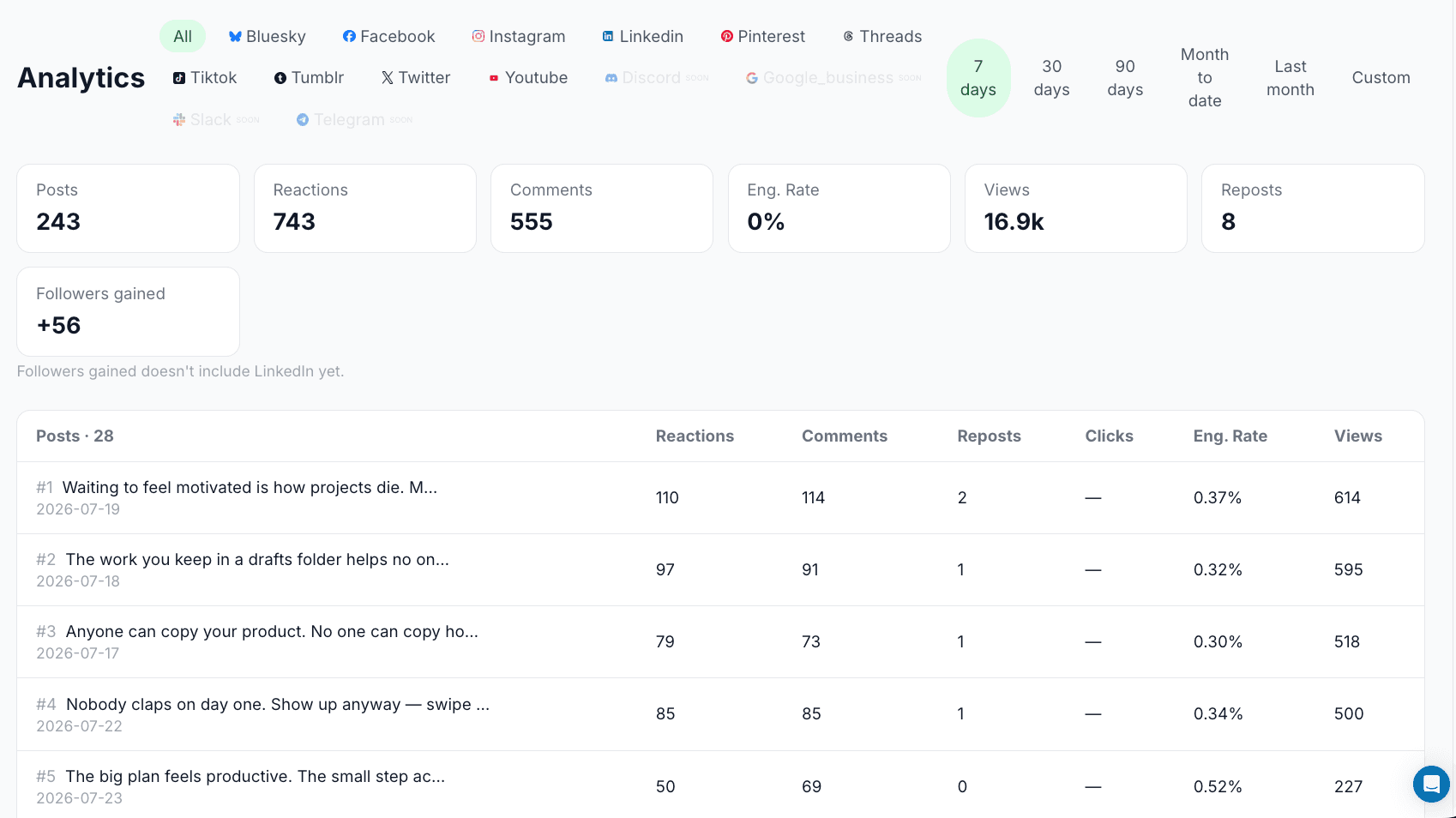Click the 'Followers gained doesn't include LinkedIn' note

coord(181,371)
